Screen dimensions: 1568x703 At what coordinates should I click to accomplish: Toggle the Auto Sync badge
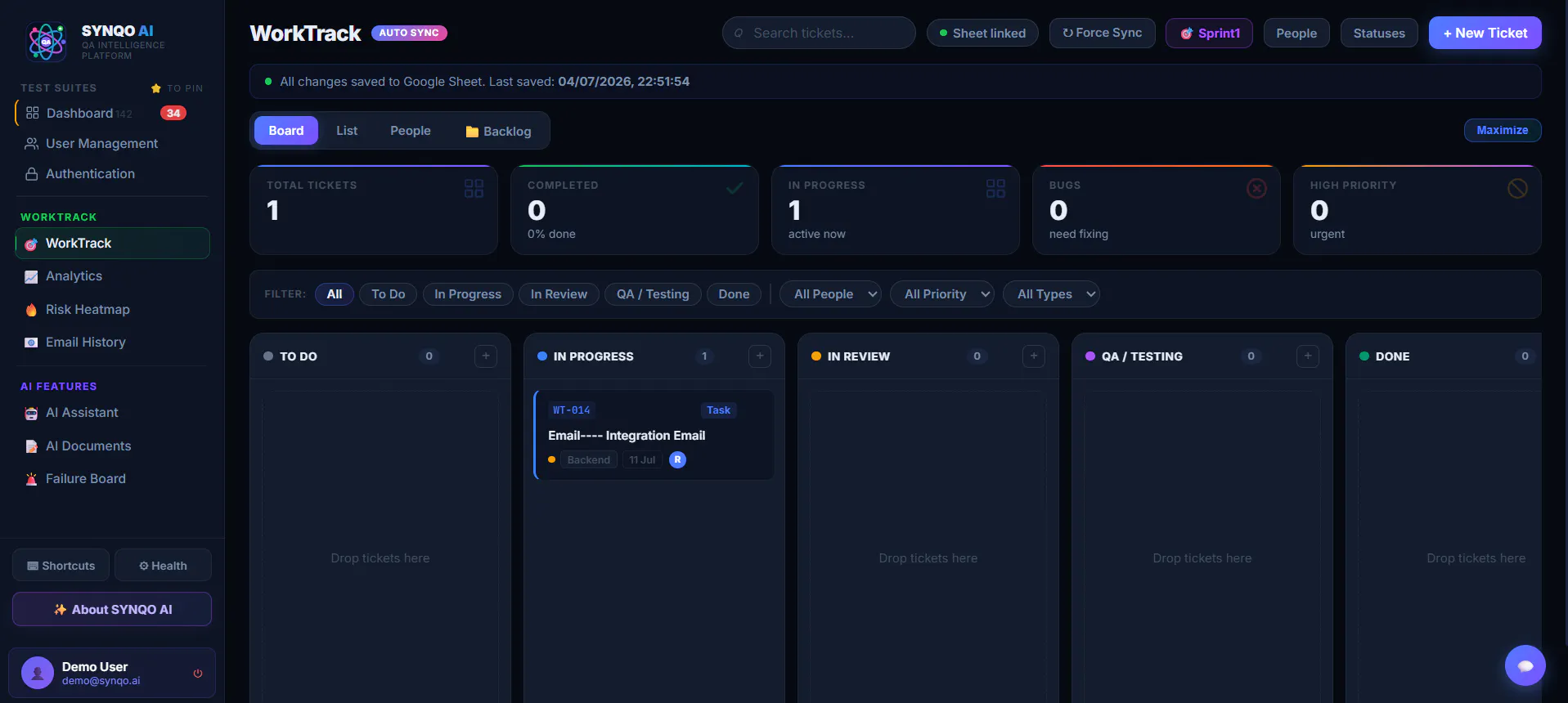pyautogui.click(x=409, y=33)
